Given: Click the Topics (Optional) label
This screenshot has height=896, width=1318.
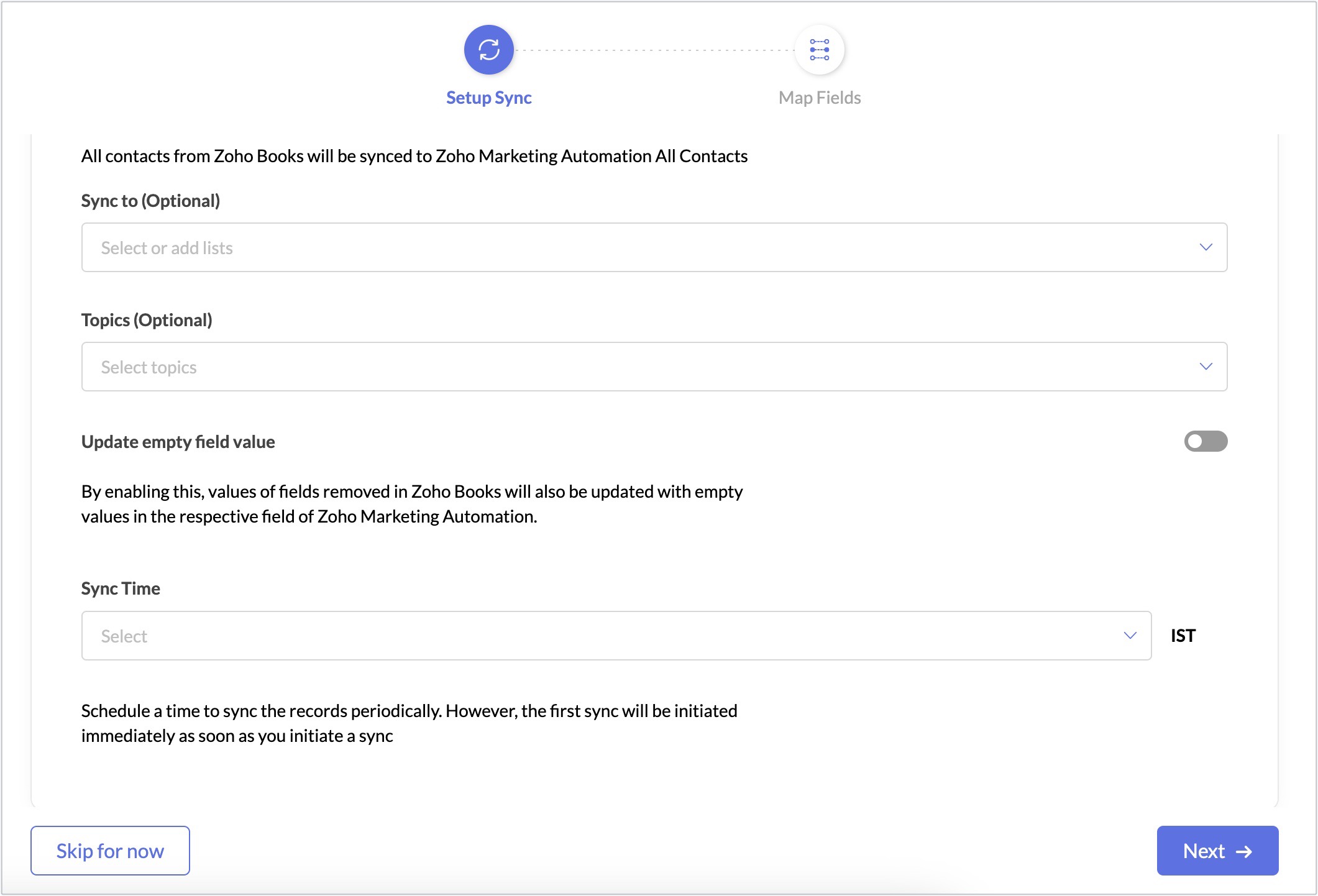Looking at the screenshot, I should [x=147, y=320].
